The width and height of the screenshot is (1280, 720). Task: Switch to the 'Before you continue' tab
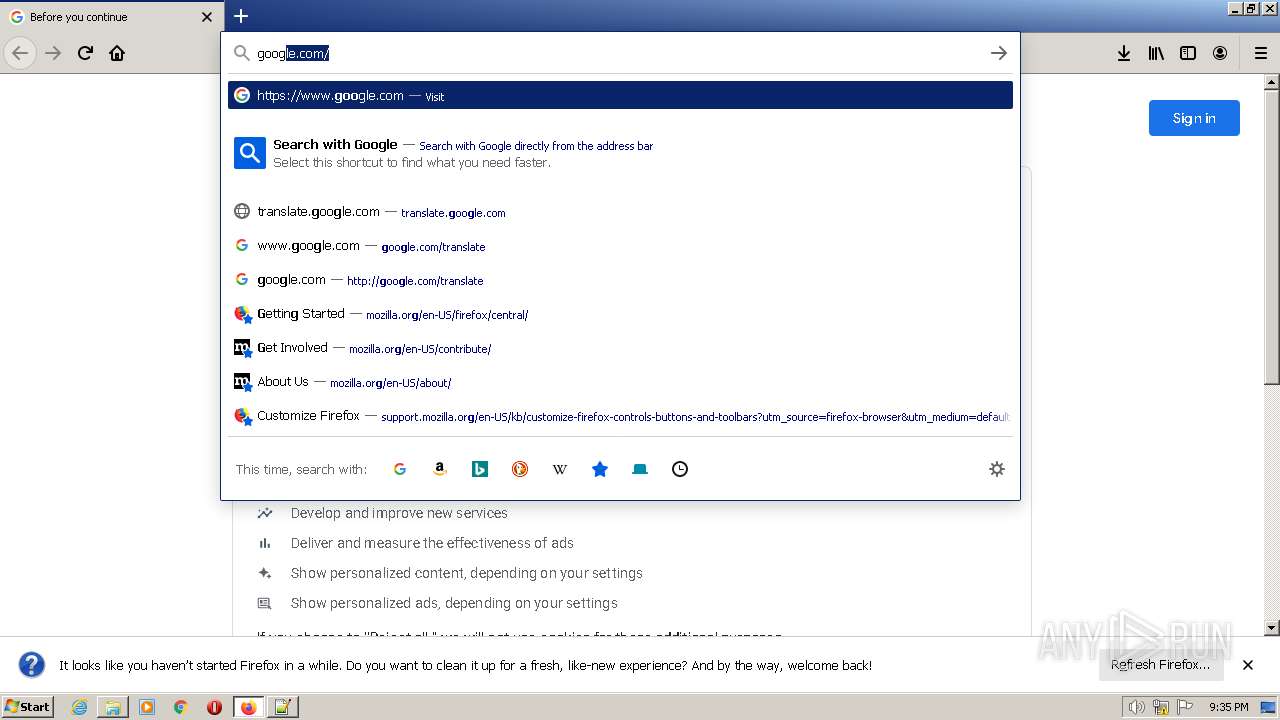(112, 17)
